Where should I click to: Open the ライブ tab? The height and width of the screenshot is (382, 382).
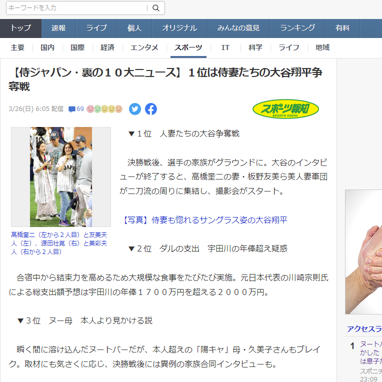click(96, 28)
